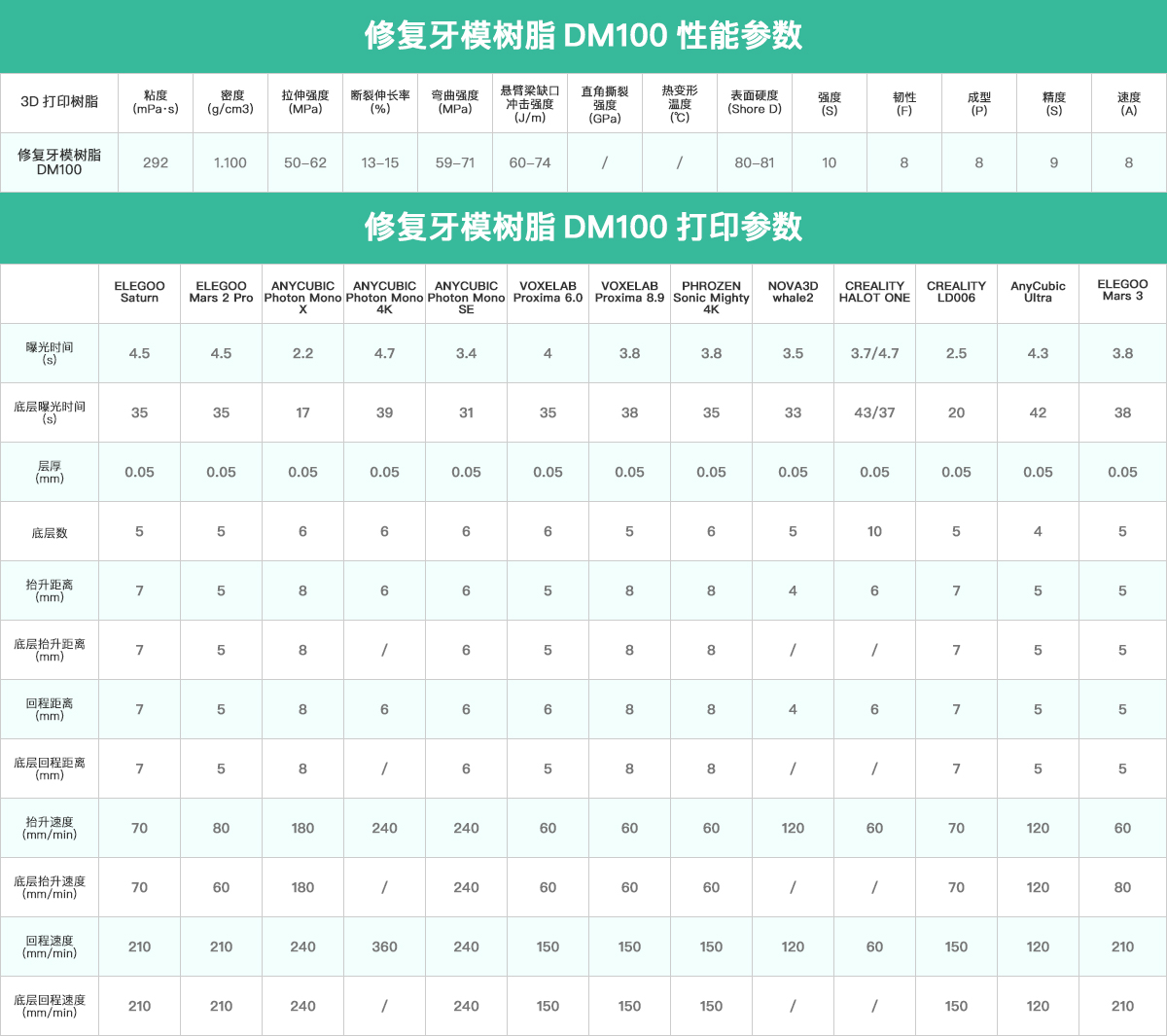Viewport: 1167px width, 1036px height.
Task: Select the density value "1.100"
Action: click(x=230, y=162)
